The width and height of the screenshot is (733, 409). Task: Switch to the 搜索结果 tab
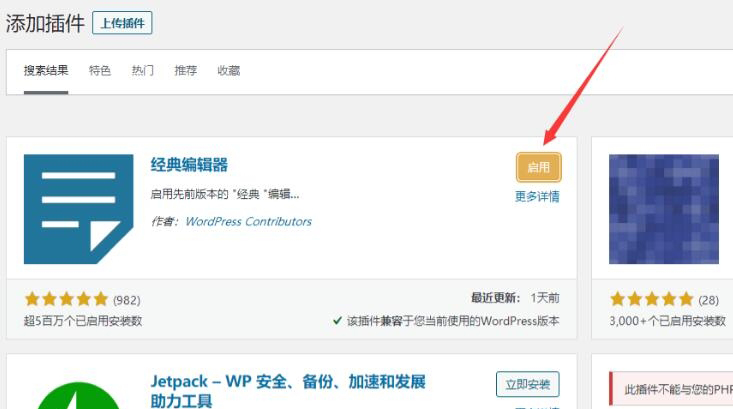click(x=46, y=71)
